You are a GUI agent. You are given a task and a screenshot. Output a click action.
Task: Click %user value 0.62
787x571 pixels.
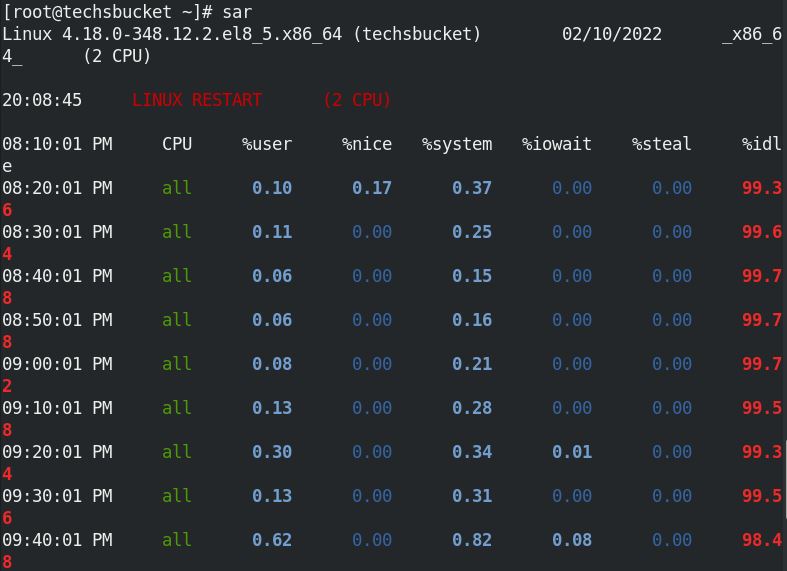pos(272,540)
